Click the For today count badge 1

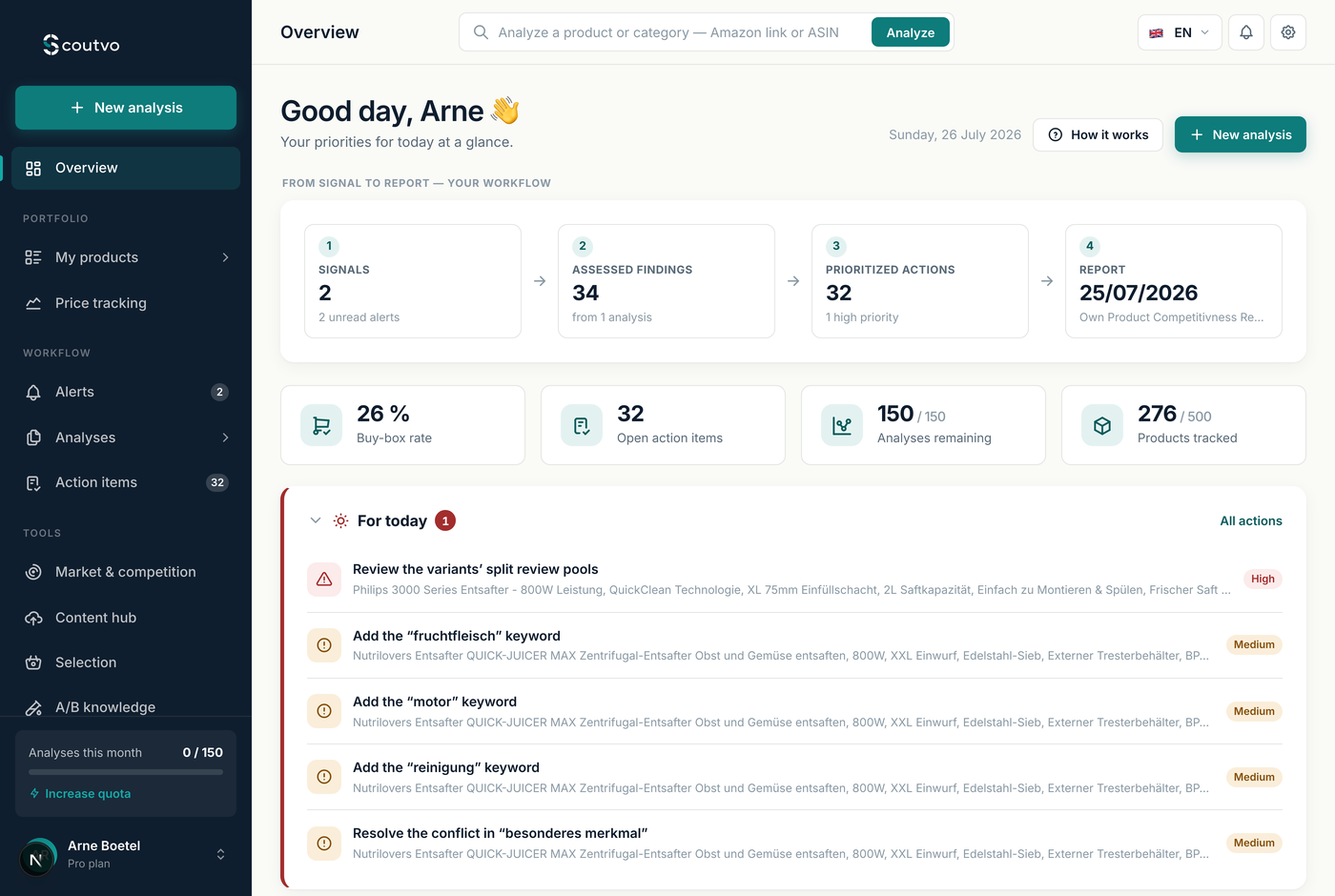pyautogui.click(x=445, y=520)
